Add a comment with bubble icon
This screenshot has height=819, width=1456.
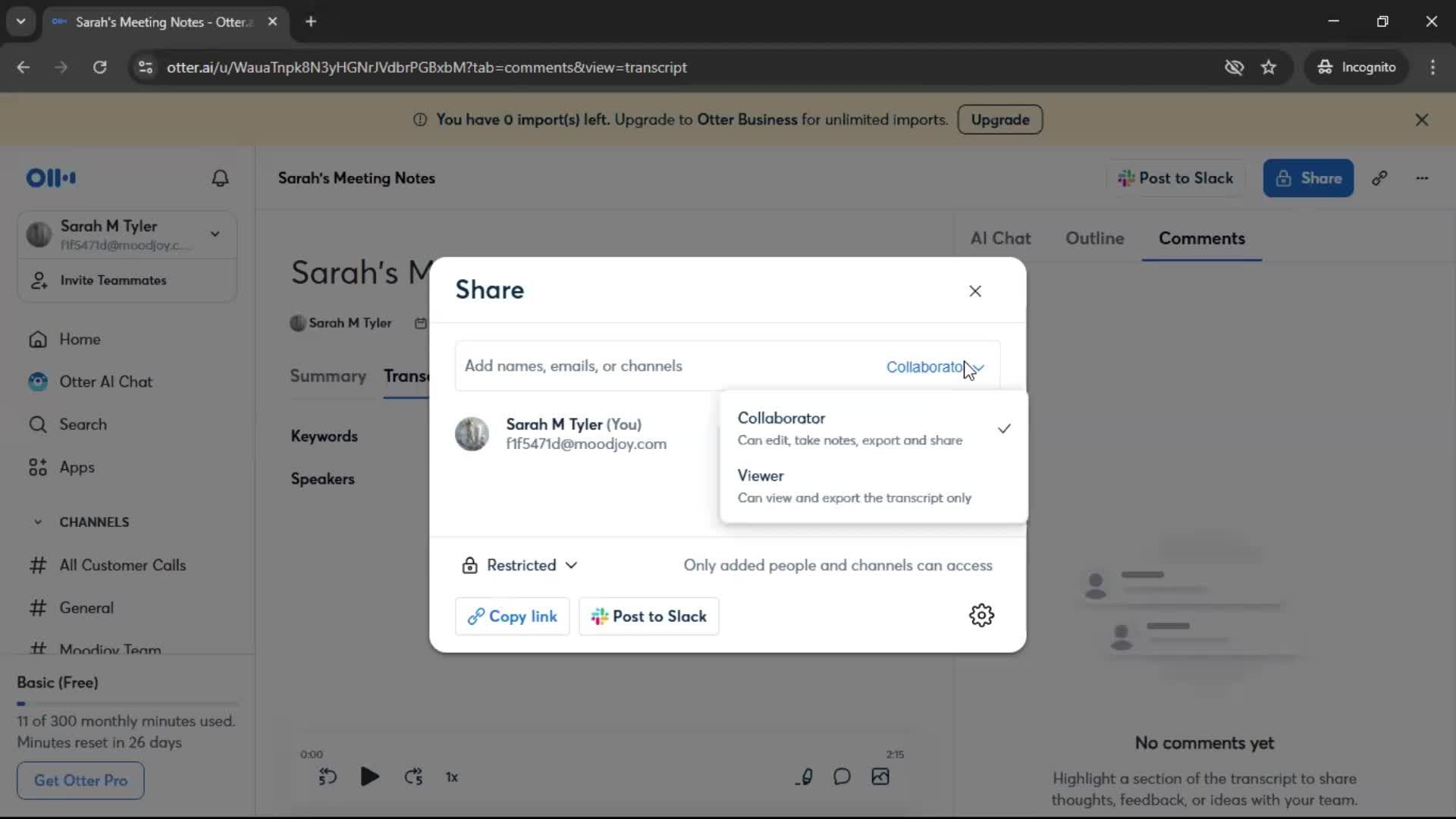click(842, 777)
